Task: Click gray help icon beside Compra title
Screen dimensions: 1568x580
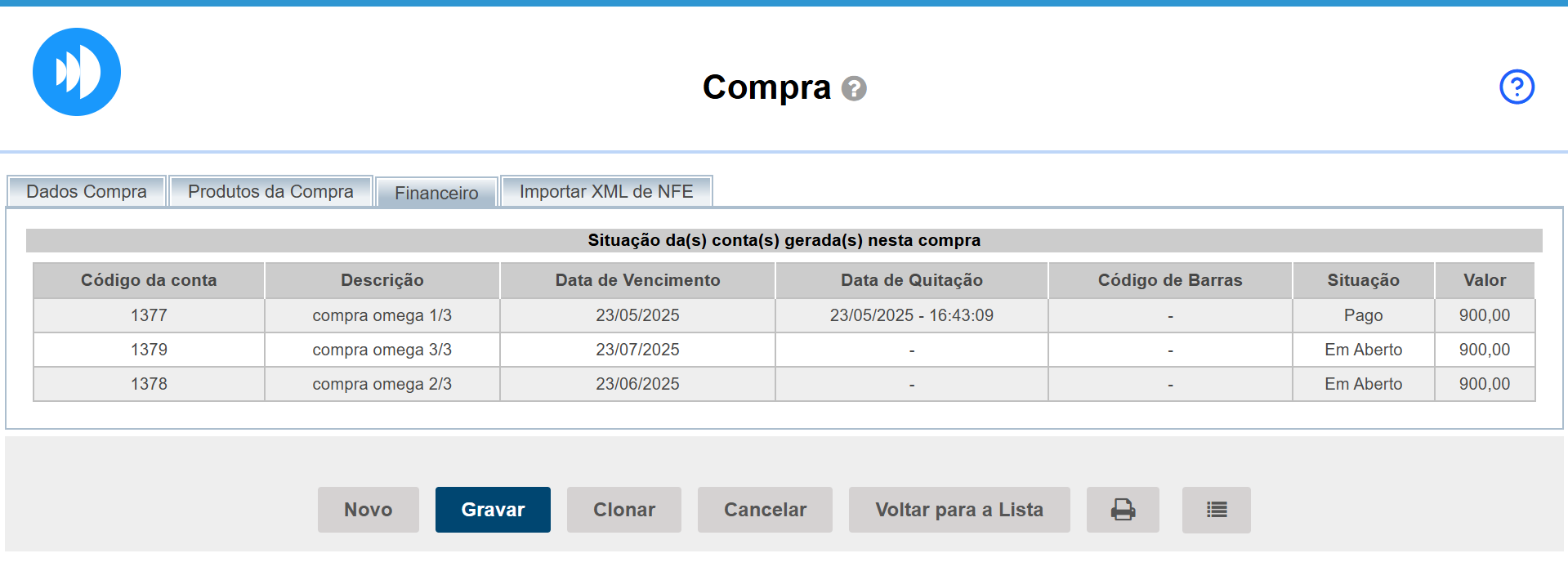Action: click(854, 88)
